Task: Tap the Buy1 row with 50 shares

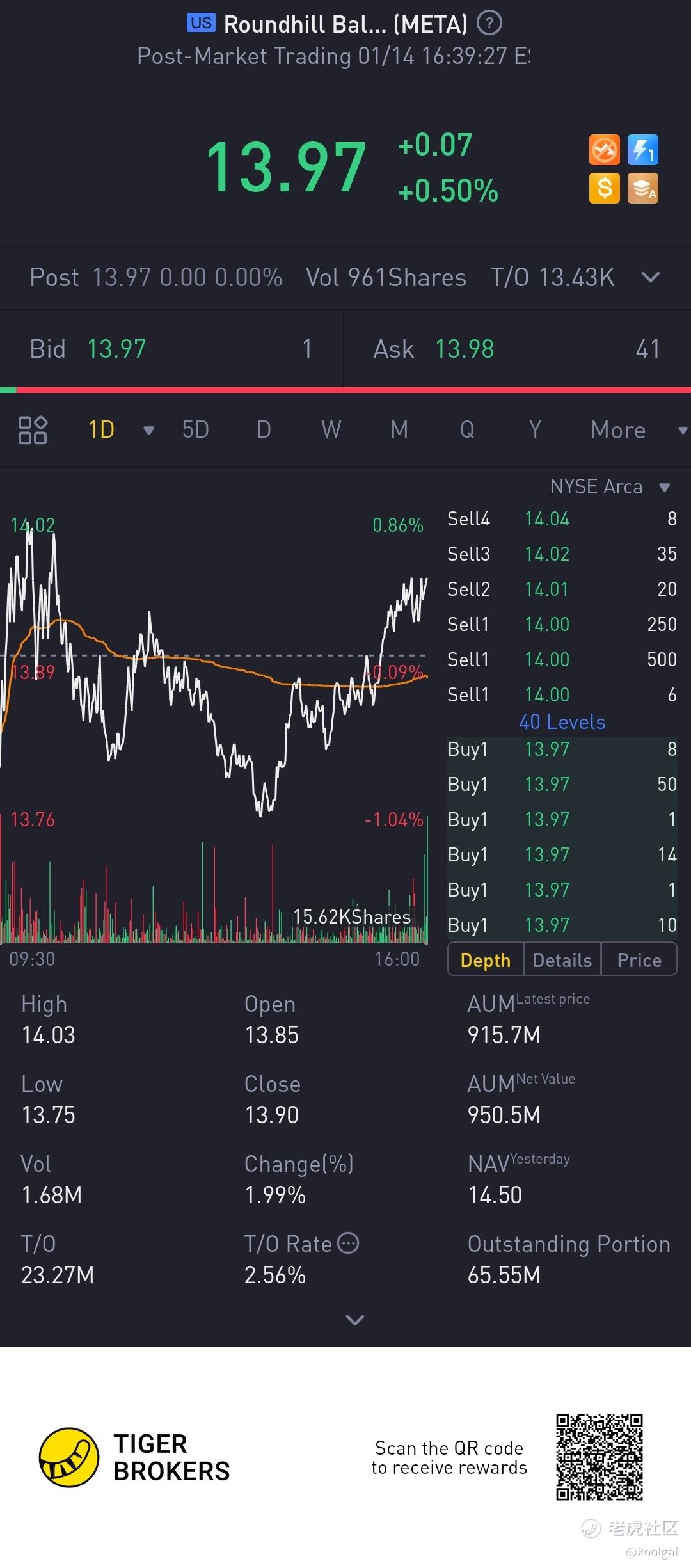Action: tap(562, 784)
